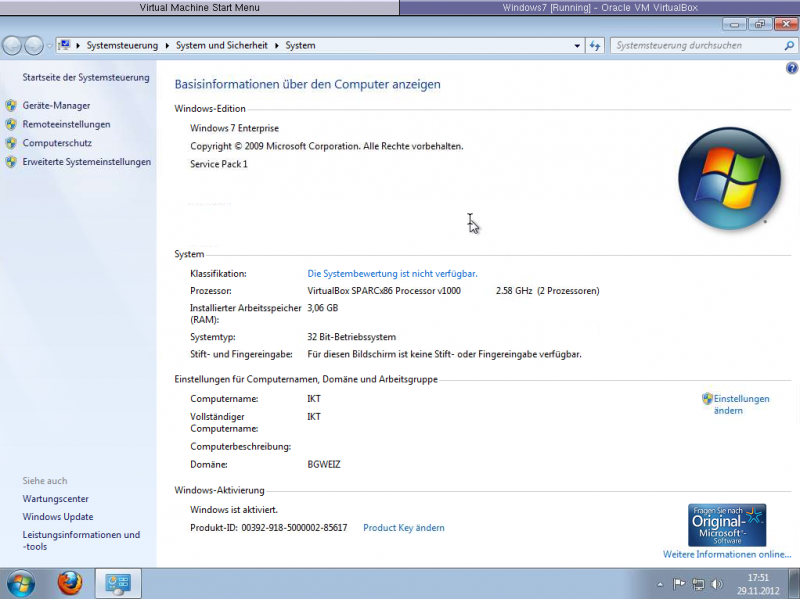Open the volume speaker icon
Viewport: 800px width, 599px height.
(x=717, y=584)
